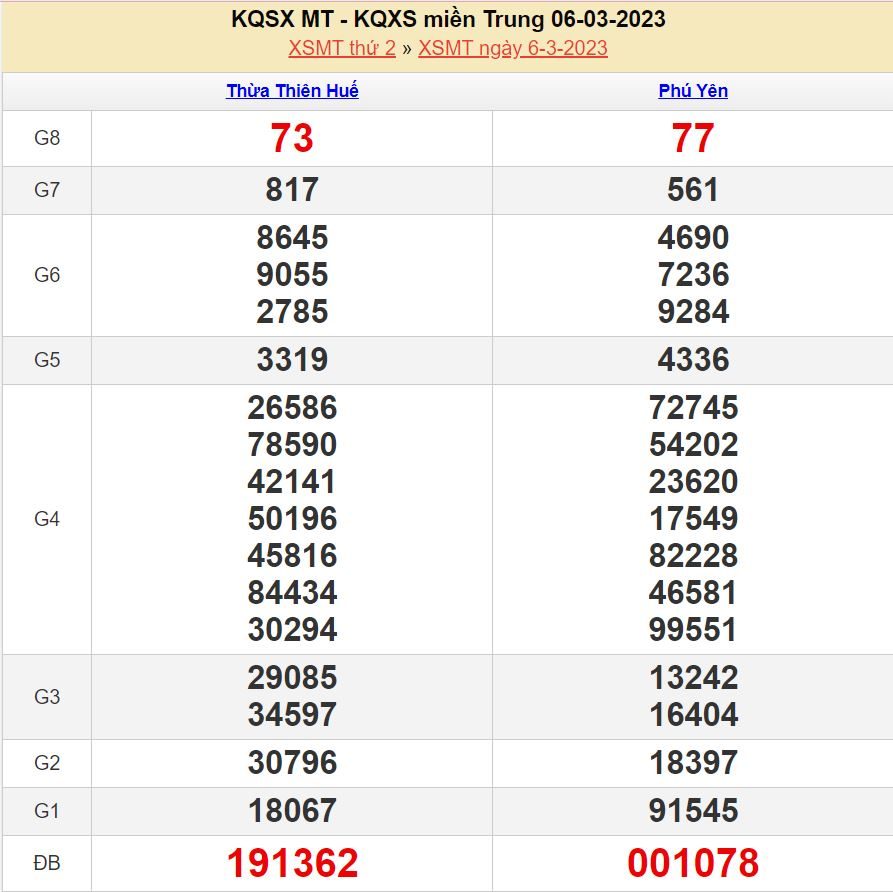Click G5 number 3319
893x892 pixels.
click(x=292, y=359)
